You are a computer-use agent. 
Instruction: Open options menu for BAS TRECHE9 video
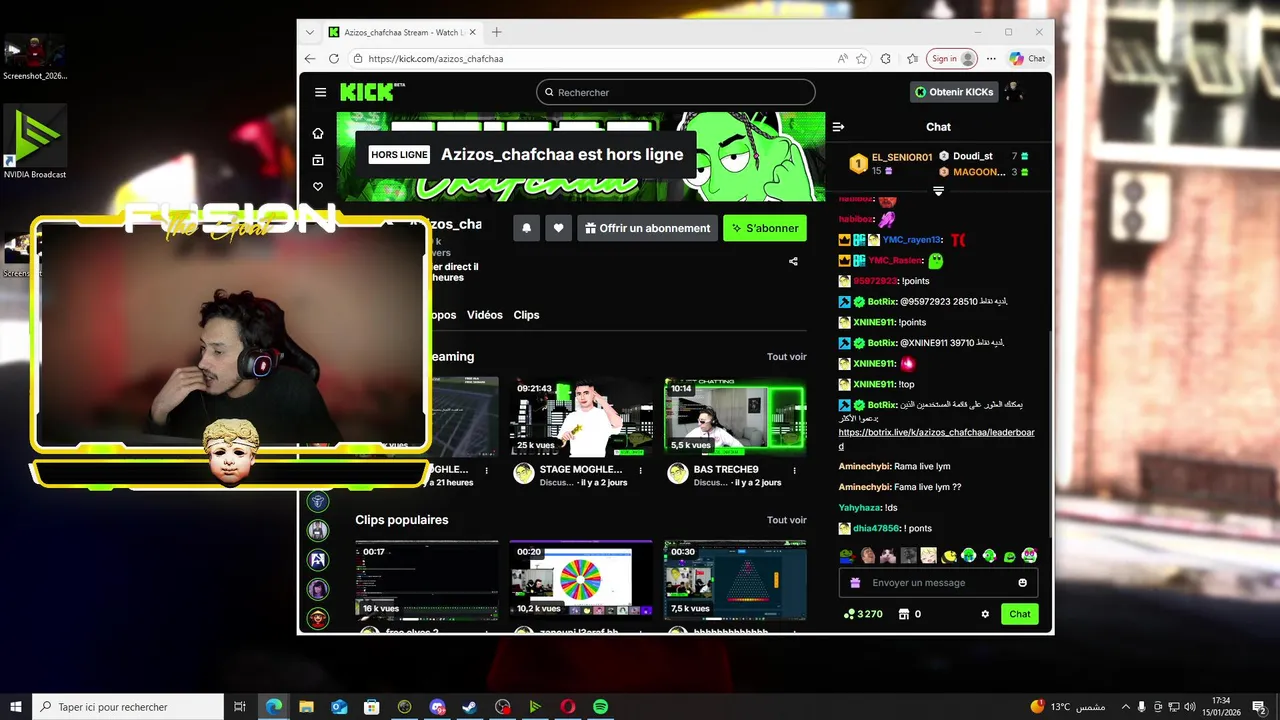click(x=795, y=470)
